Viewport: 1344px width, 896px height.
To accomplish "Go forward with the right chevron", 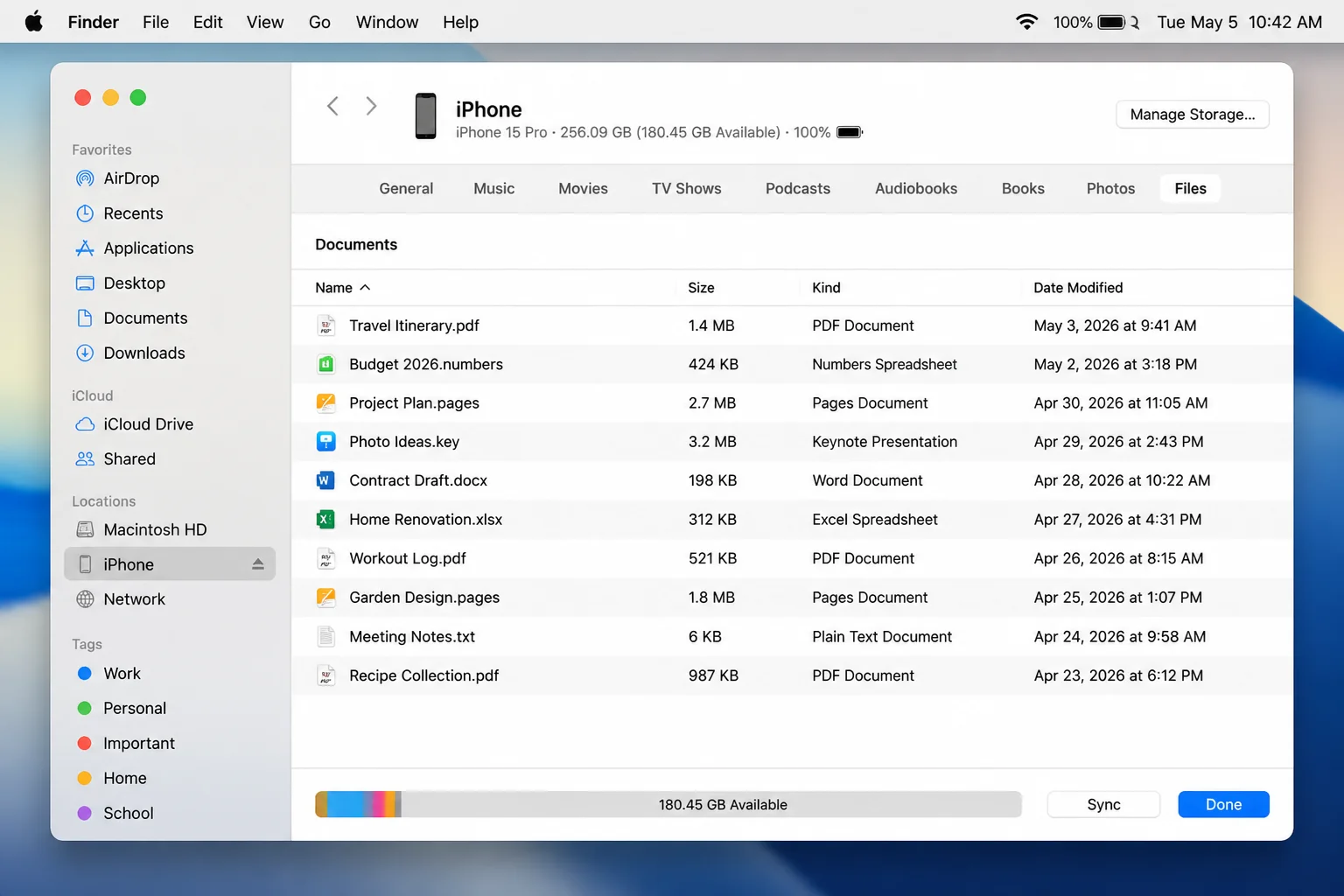I will (371, 106).
